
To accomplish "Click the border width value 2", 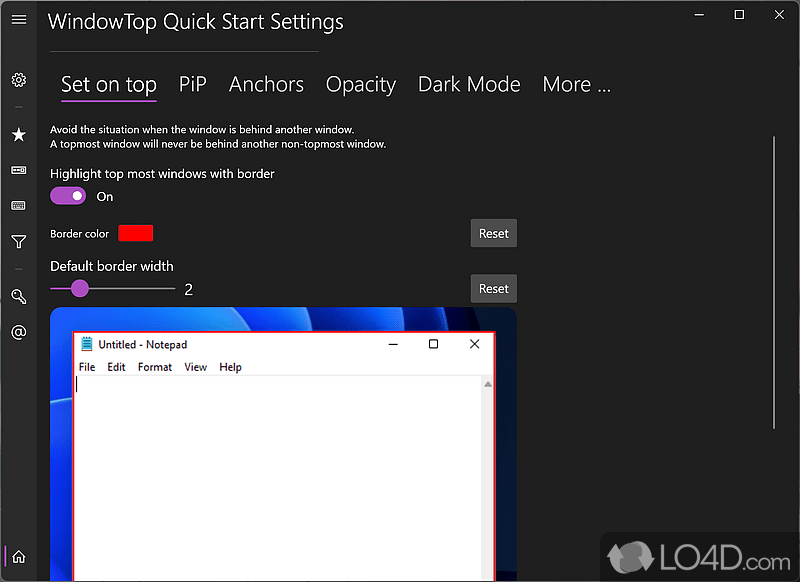I will 188,290.
